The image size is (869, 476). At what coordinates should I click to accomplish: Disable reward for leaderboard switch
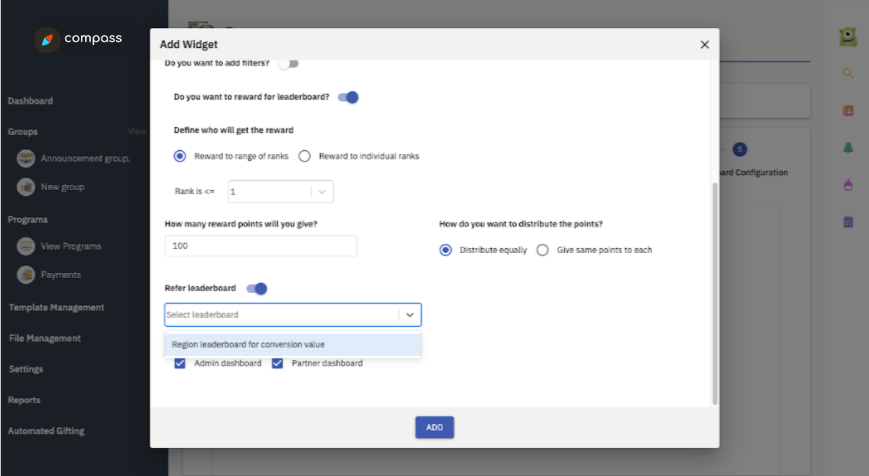(348, 97)
